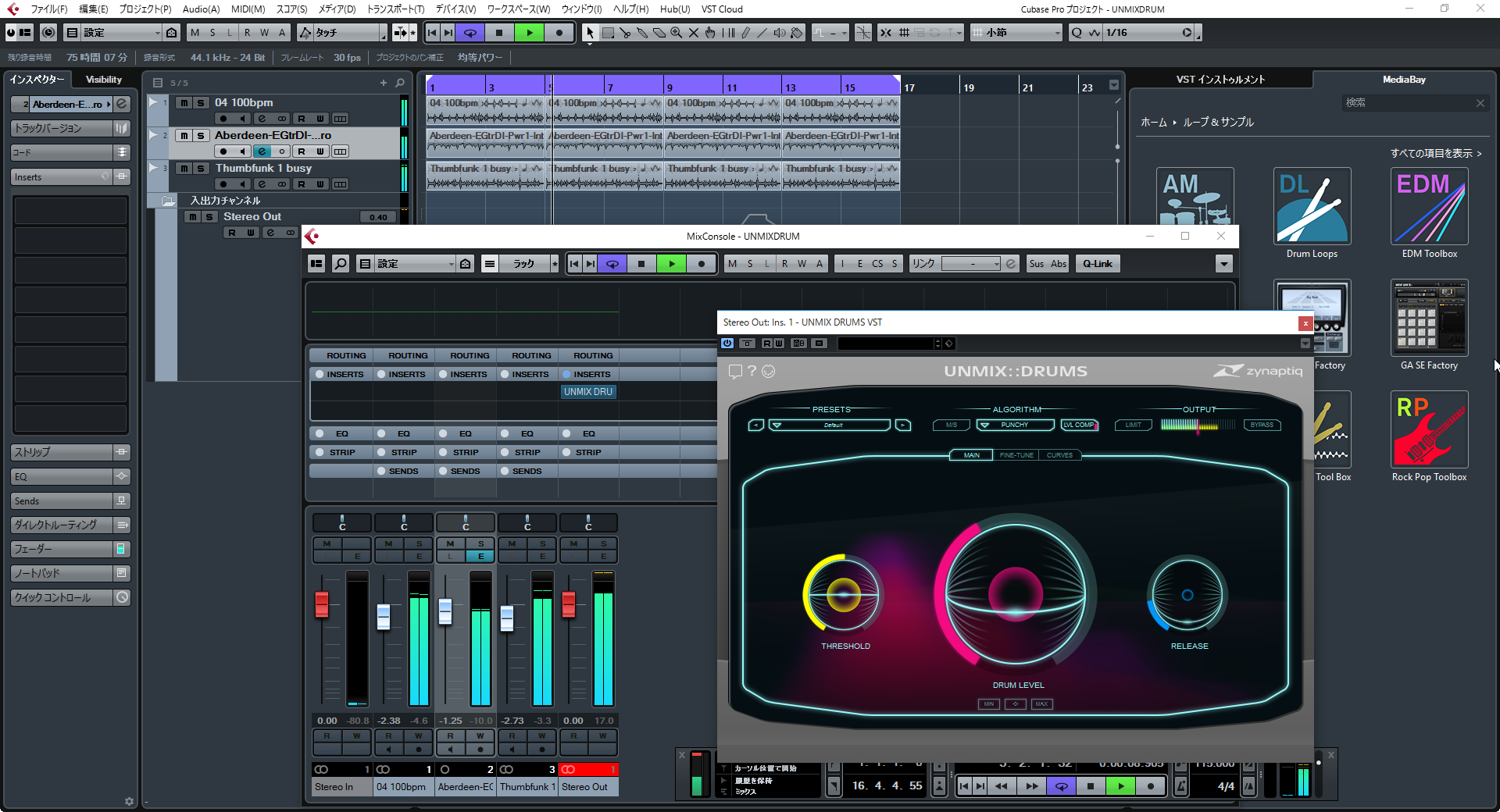Select the Glue tool in toolbar
Screen dimensions: 1500x812
coord(641,33)
